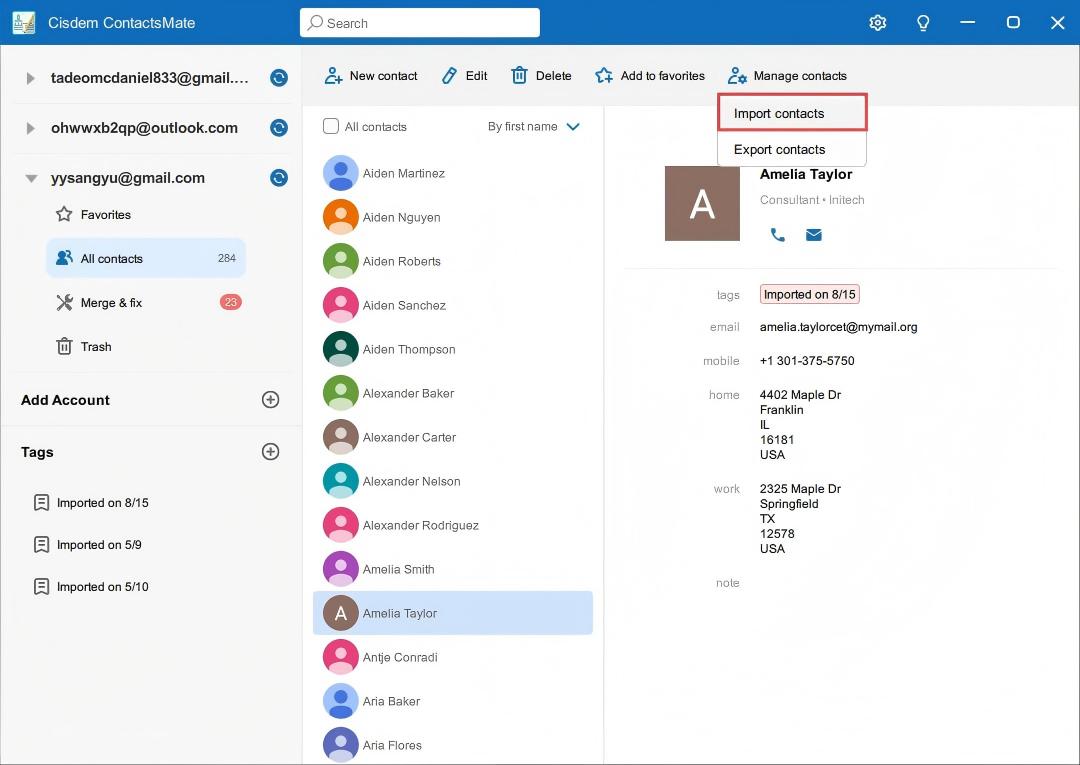Viewport: 1080px width, 765px height.
Task: Select the New contact icon
Action: (331, 75)
